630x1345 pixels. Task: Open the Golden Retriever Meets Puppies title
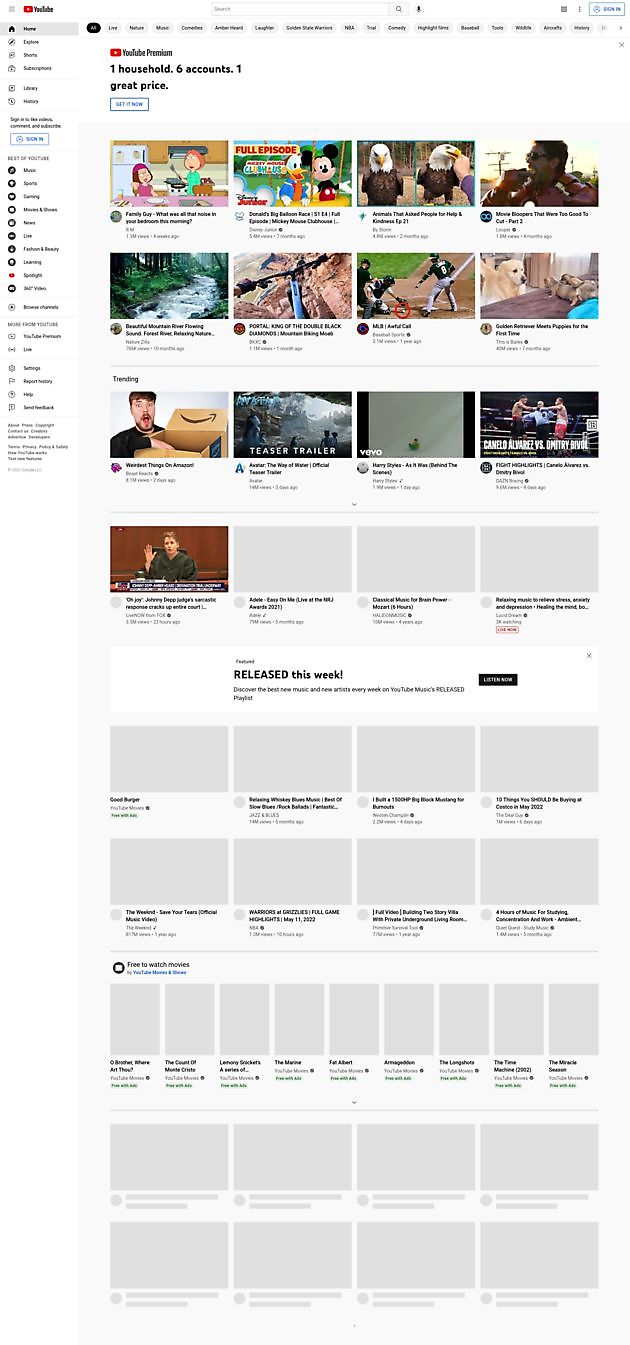click(542, 329)
